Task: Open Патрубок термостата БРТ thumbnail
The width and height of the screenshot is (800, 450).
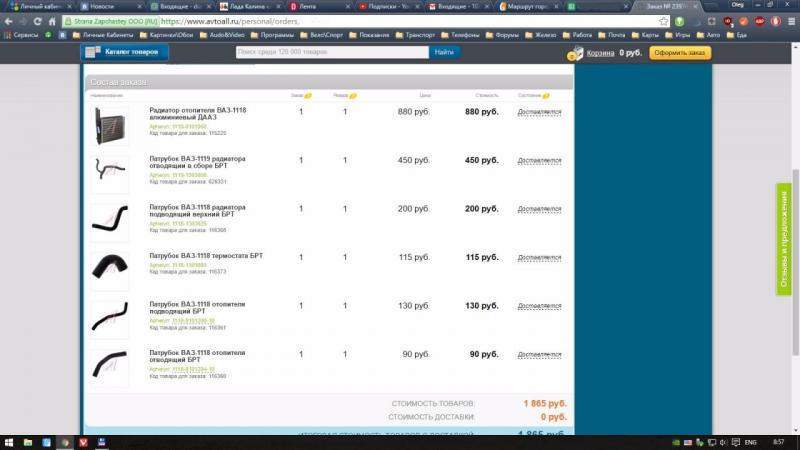Action: coord(110,270)
